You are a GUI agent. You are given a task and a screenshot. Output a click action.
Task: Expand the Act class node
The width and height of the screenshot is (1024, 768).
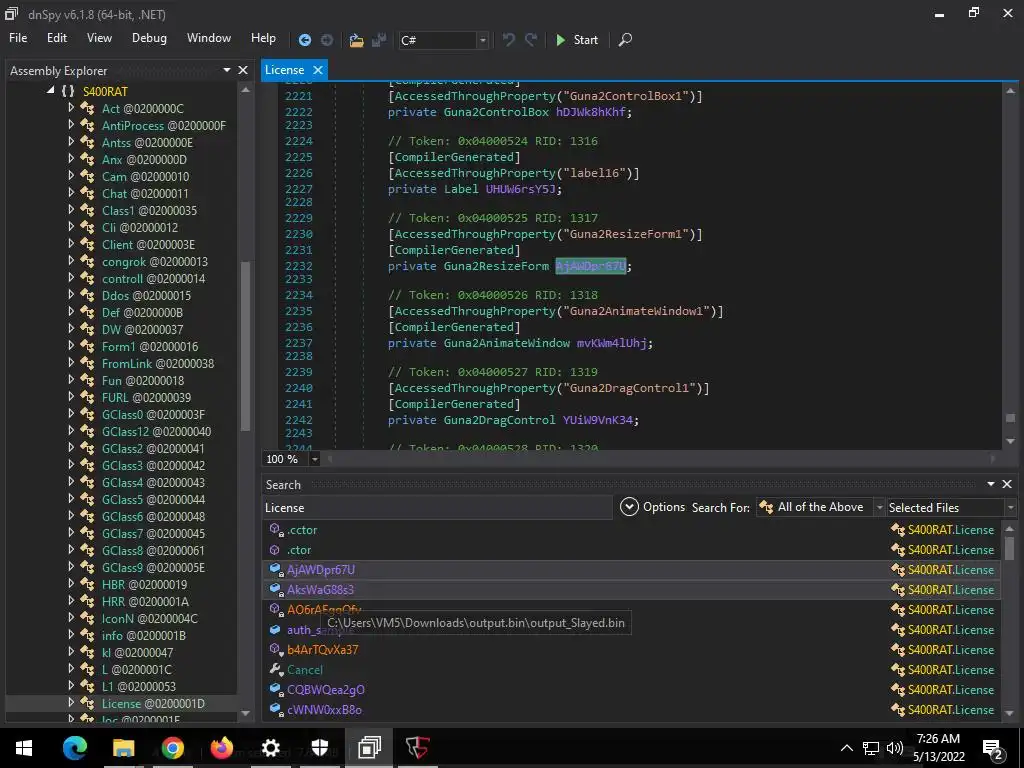click(x=71, y=108)
